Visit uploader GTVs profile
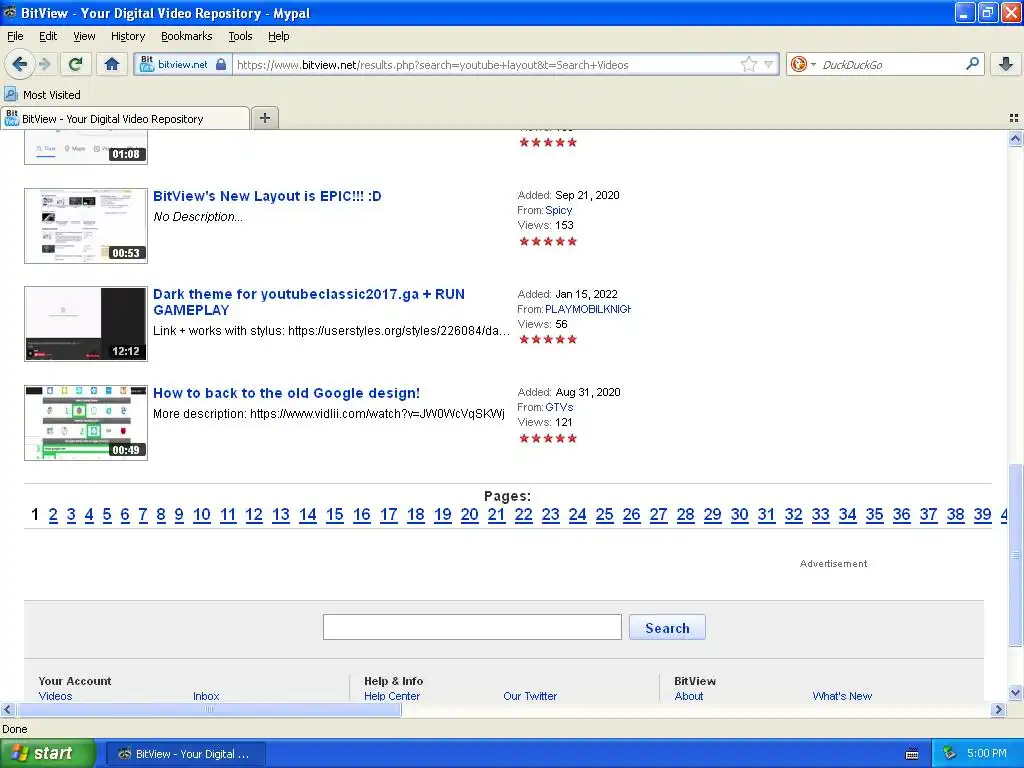 click(x=559, y=407)
